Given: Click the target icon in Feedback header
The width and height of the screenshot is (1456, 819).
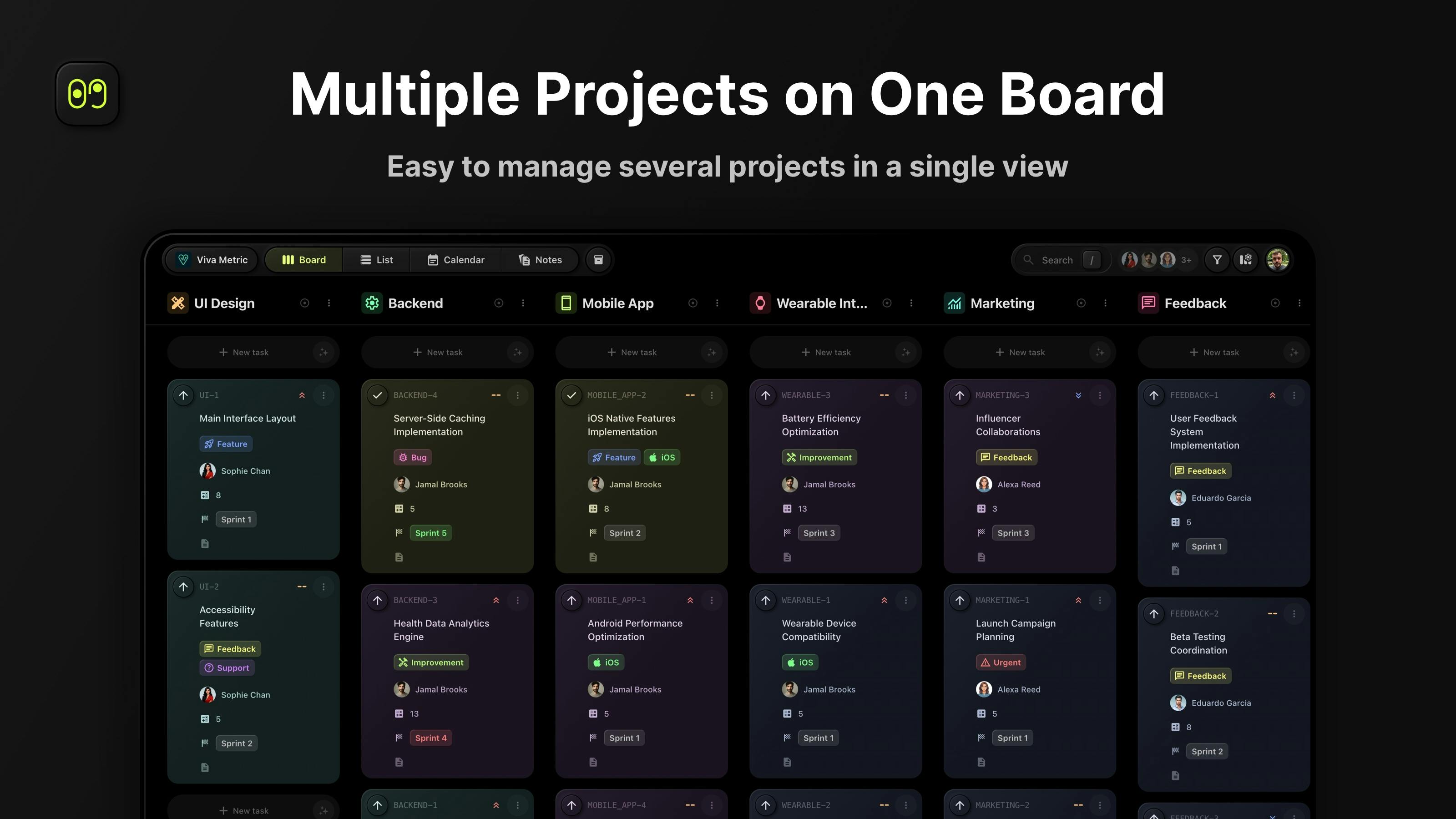Looking at the screenshot, I should click(1275, 303).
